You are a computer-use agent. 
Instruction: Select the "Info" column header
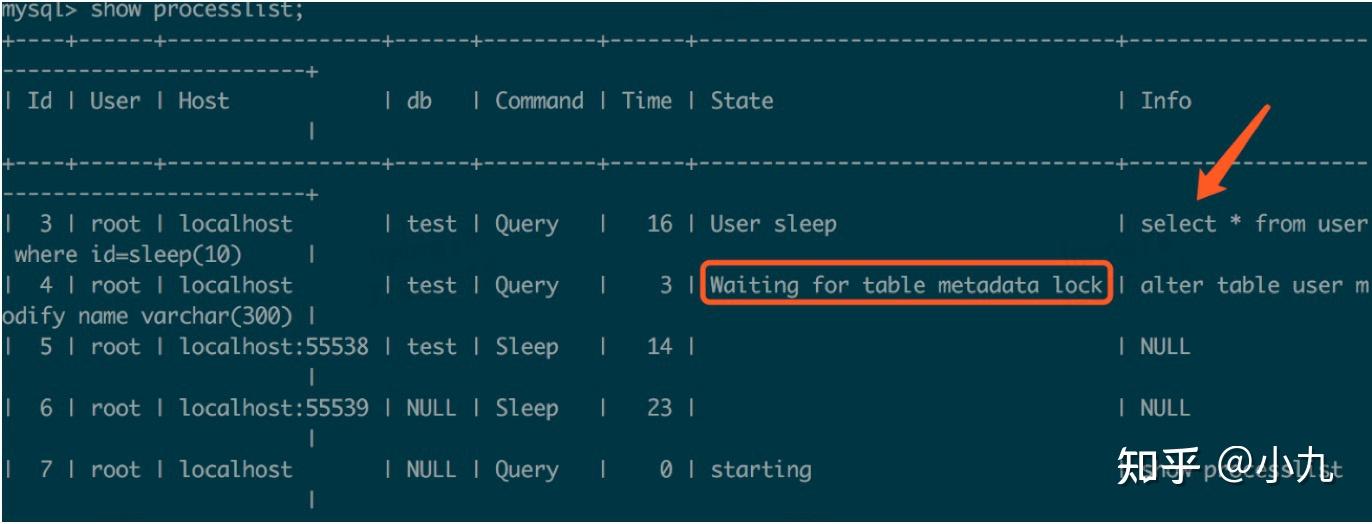pyautogui.click(x=1166, y=100)
